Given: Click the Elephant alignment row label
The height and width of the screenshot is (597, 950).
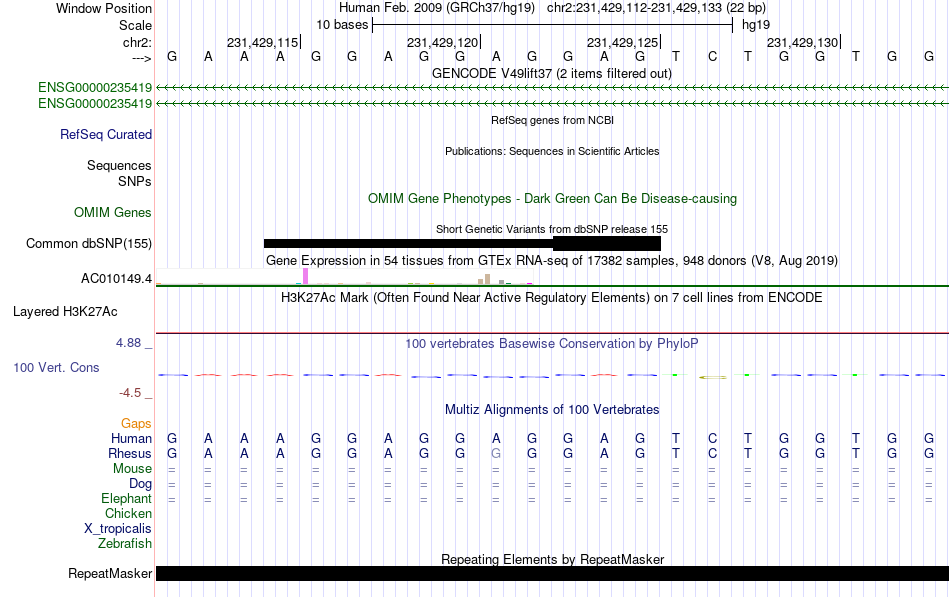Looking at the screenshot, I should click(126, 499).
